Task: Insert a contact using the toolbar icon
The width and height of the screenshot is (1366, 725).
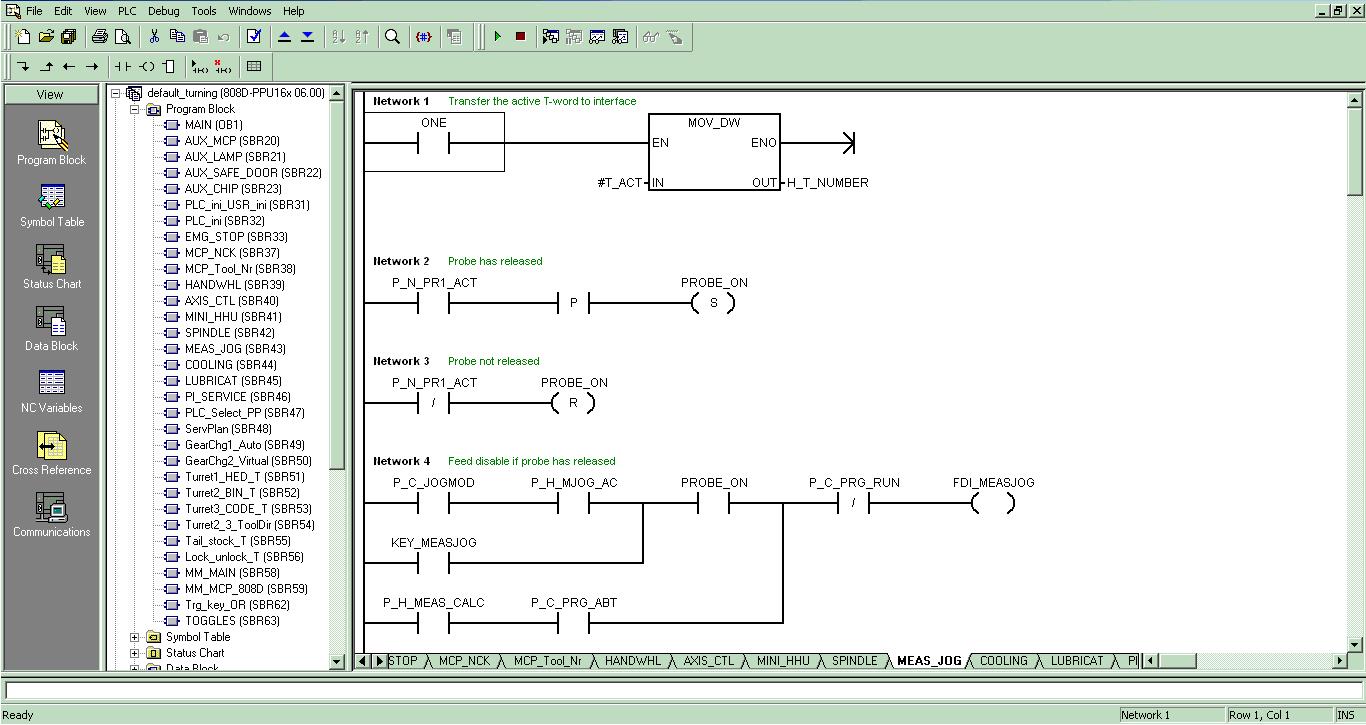Action: tap(123, 67)
